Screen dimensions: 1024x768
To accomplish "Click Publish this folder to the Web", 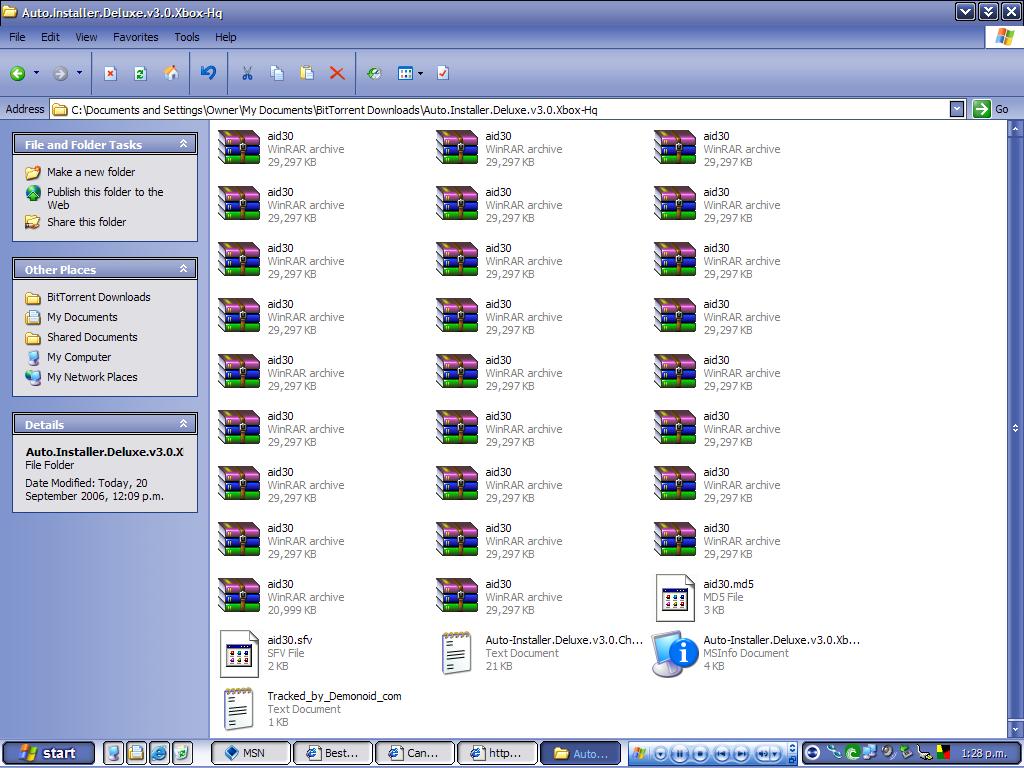I will 105,198.
